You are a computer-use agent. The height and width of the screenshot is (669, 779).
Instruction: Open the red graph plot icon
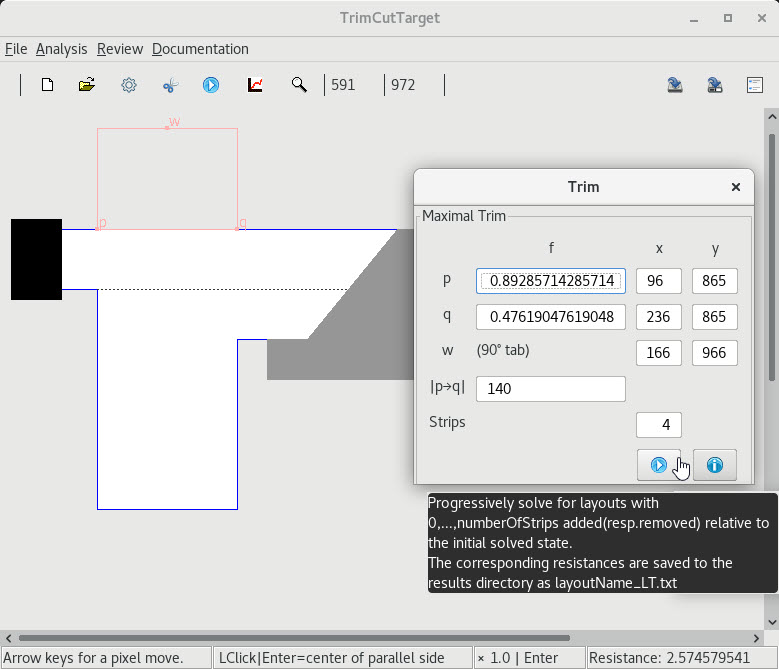(x=255, y=86)
